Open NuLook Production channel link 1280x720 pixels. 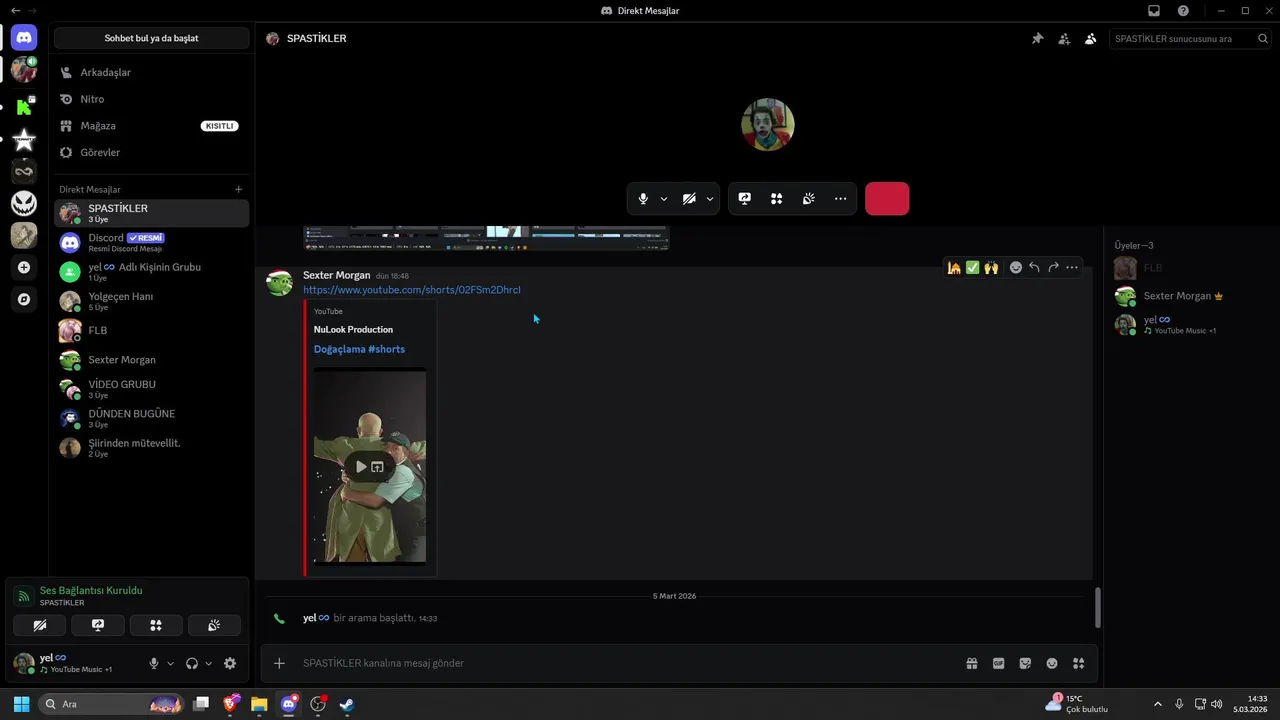353,329
